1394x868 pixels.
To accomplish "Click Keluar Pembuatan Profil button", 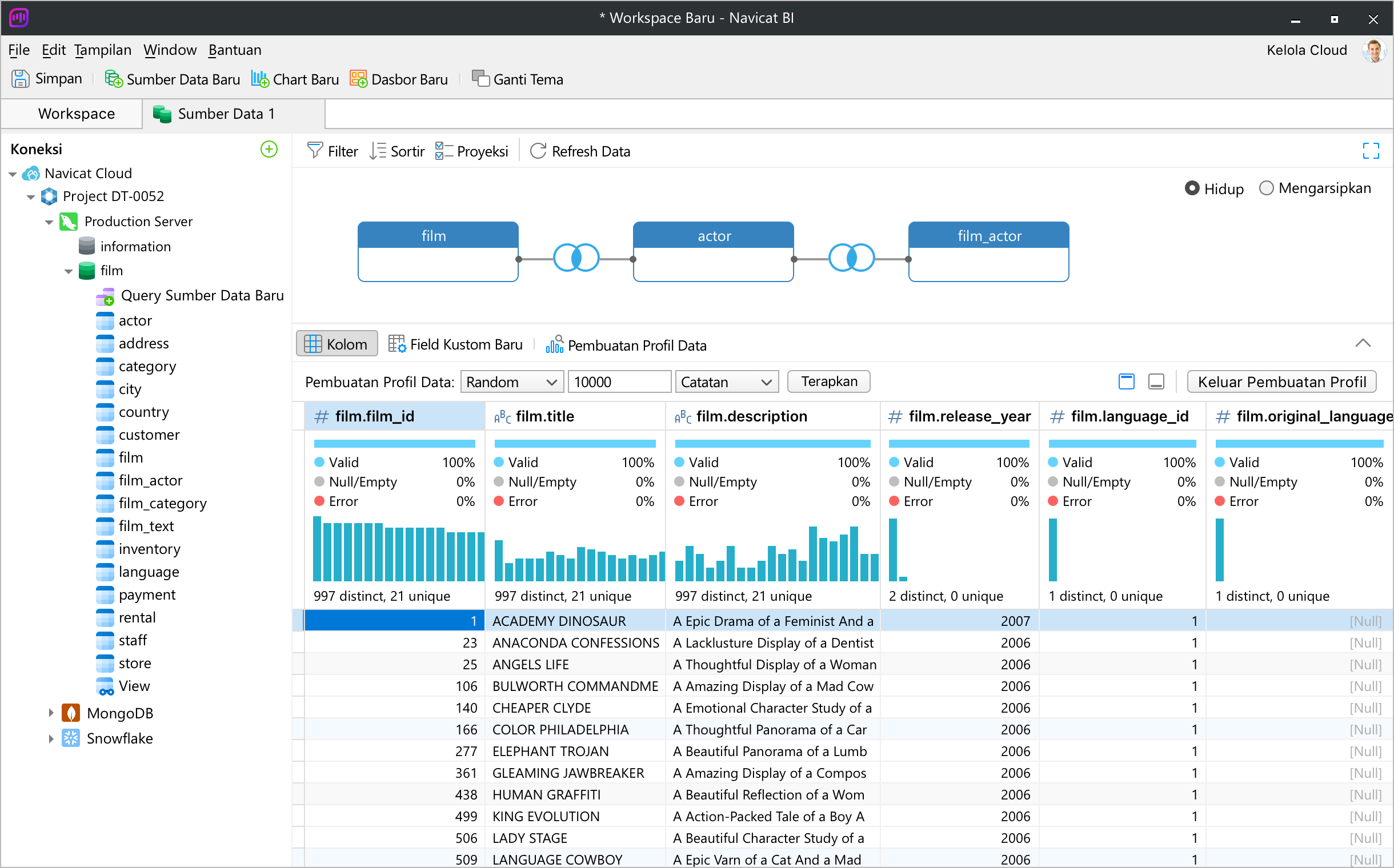I will [x=1281, y=382].
